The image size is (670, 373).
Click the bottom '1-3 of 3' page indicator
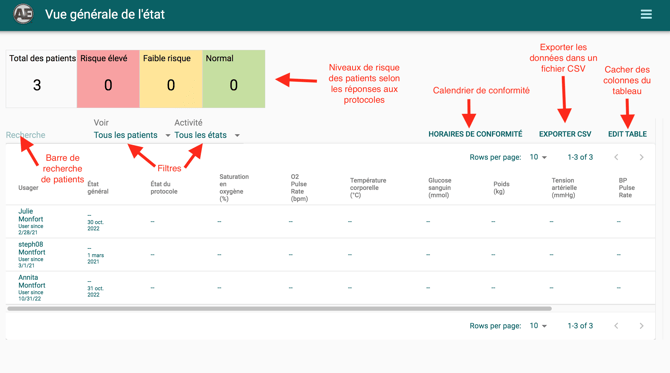(580, 326)
